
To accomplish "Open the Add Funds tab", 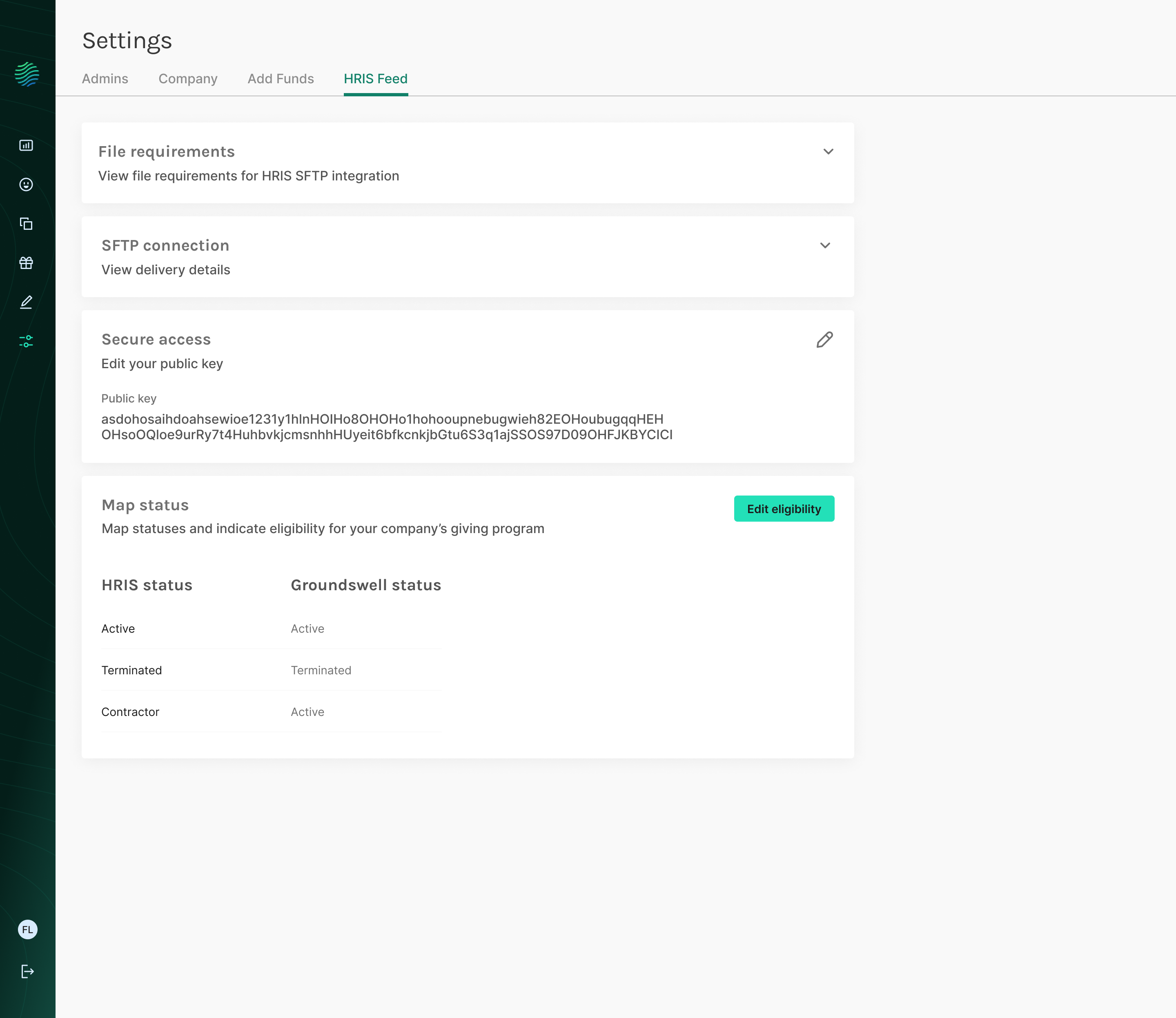I will pyautogui.click(x=281, y=79).
